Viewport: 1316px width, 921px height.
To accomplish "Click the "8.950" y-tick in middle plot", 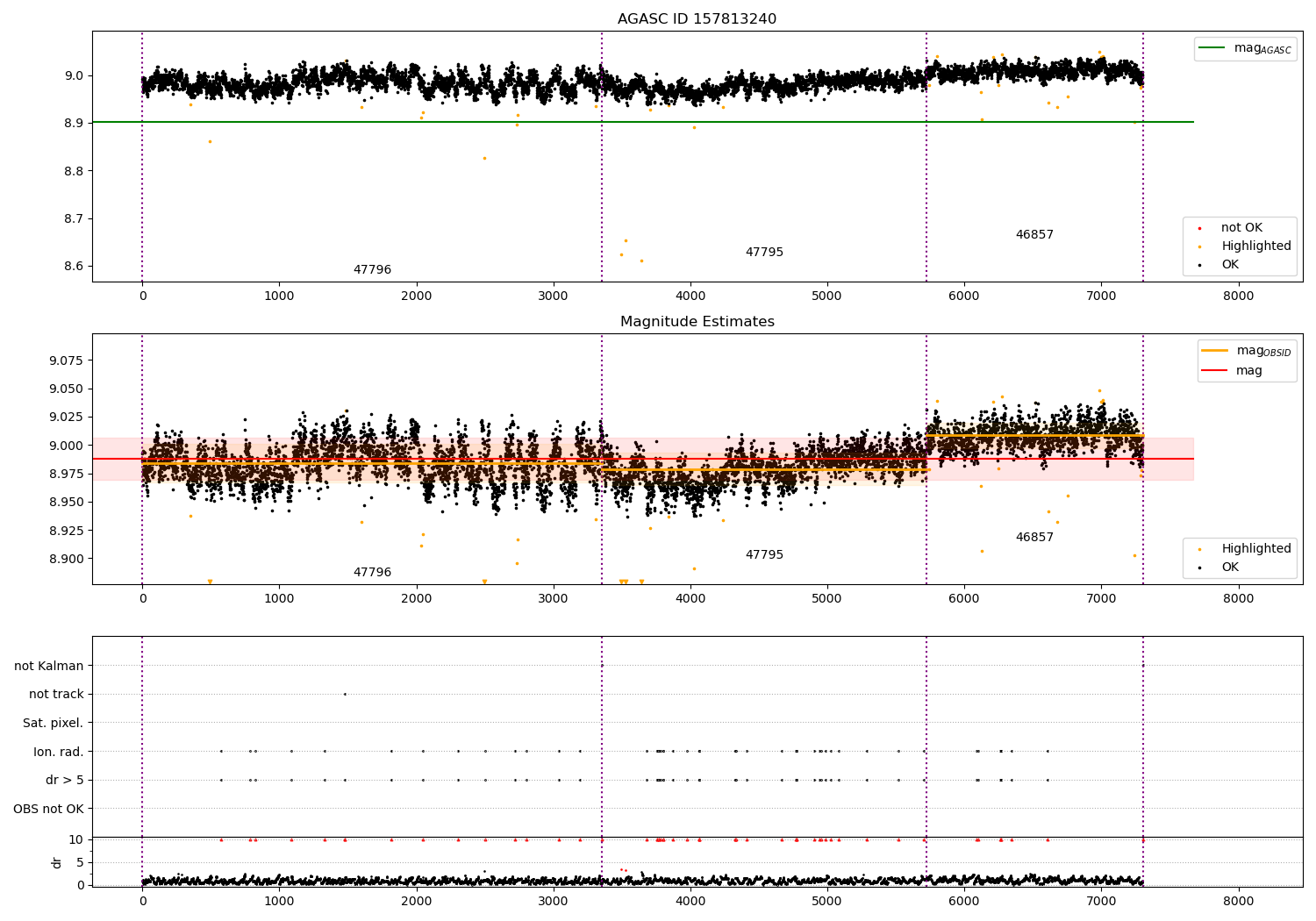I will (x=67, y=503).
